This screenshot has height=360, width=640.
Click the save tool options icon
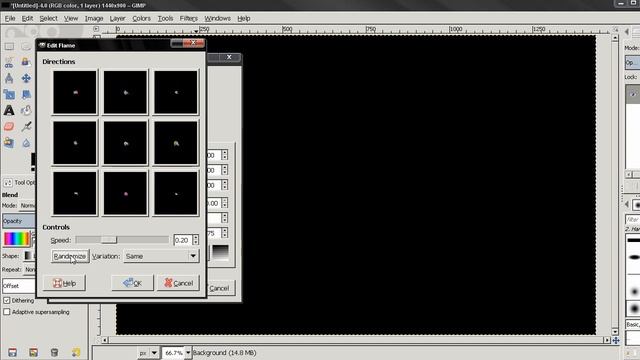coord(12,352)
